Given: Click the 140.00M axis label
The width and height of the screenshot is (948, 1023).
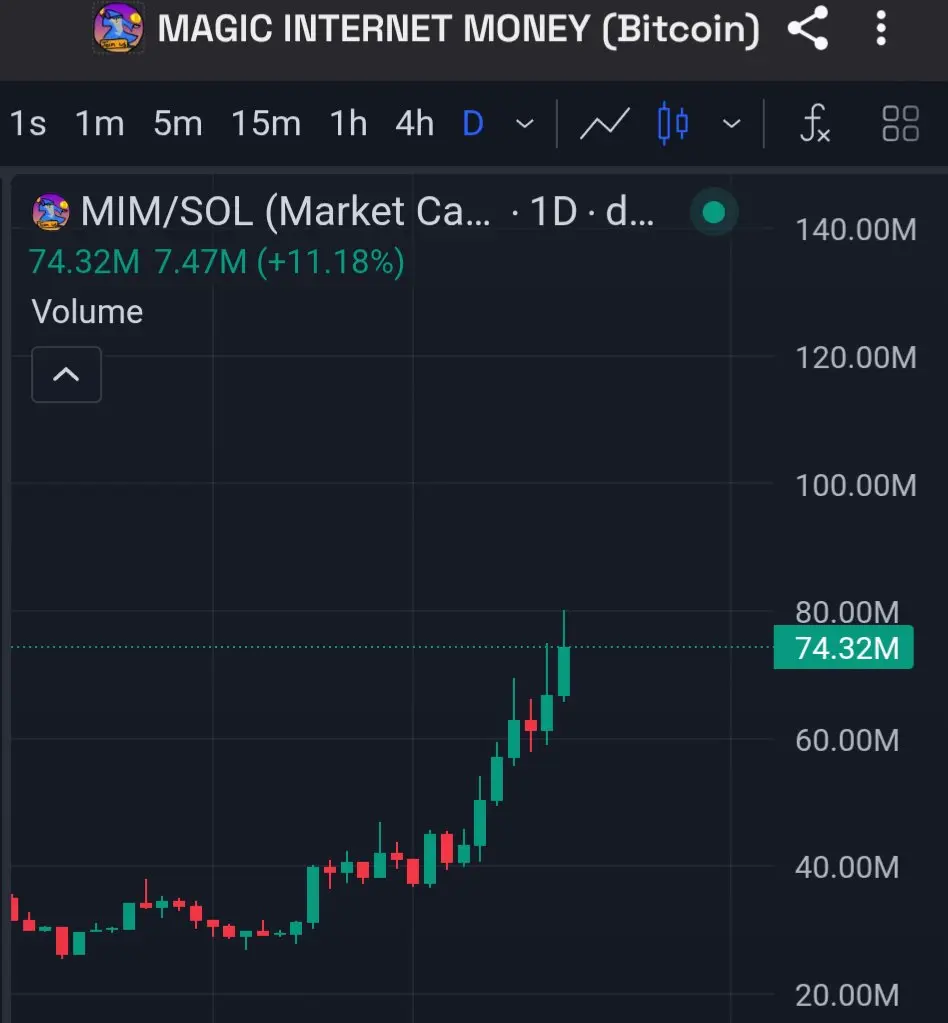Looking at the screenshot, I should [x=856, y=230].
